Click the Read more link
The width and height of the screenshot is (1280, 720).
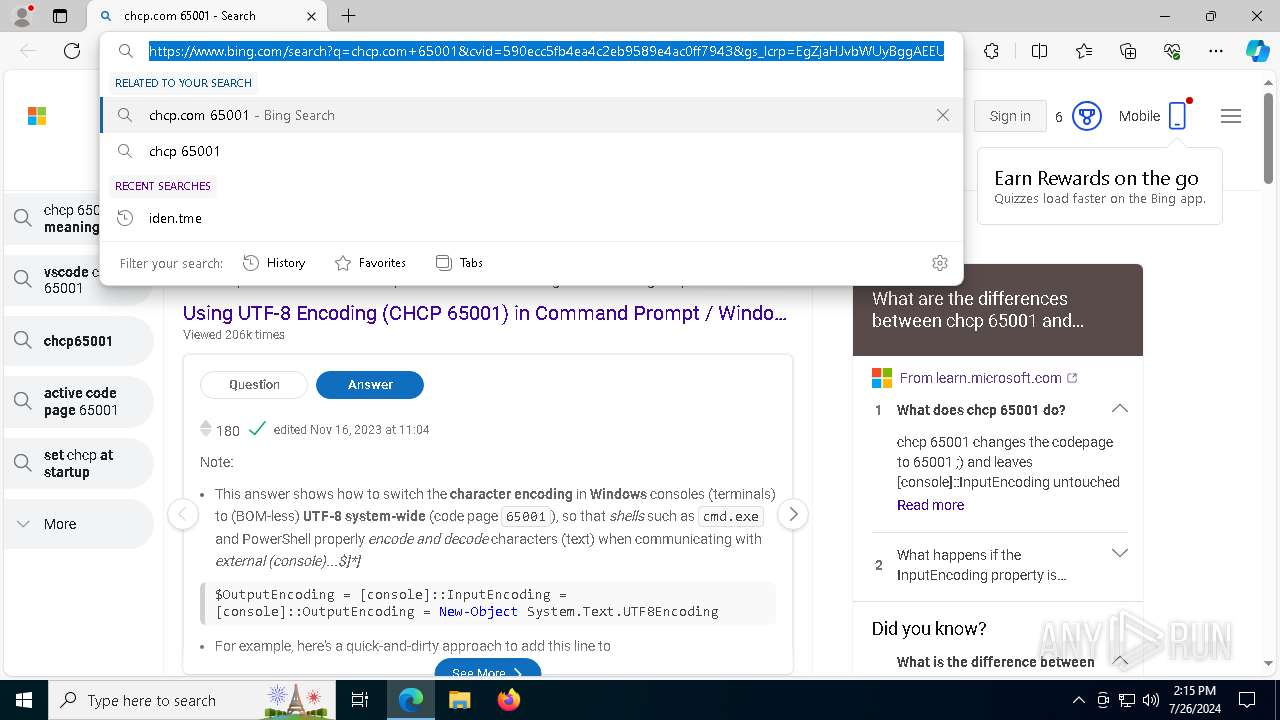tap(930, 505)
